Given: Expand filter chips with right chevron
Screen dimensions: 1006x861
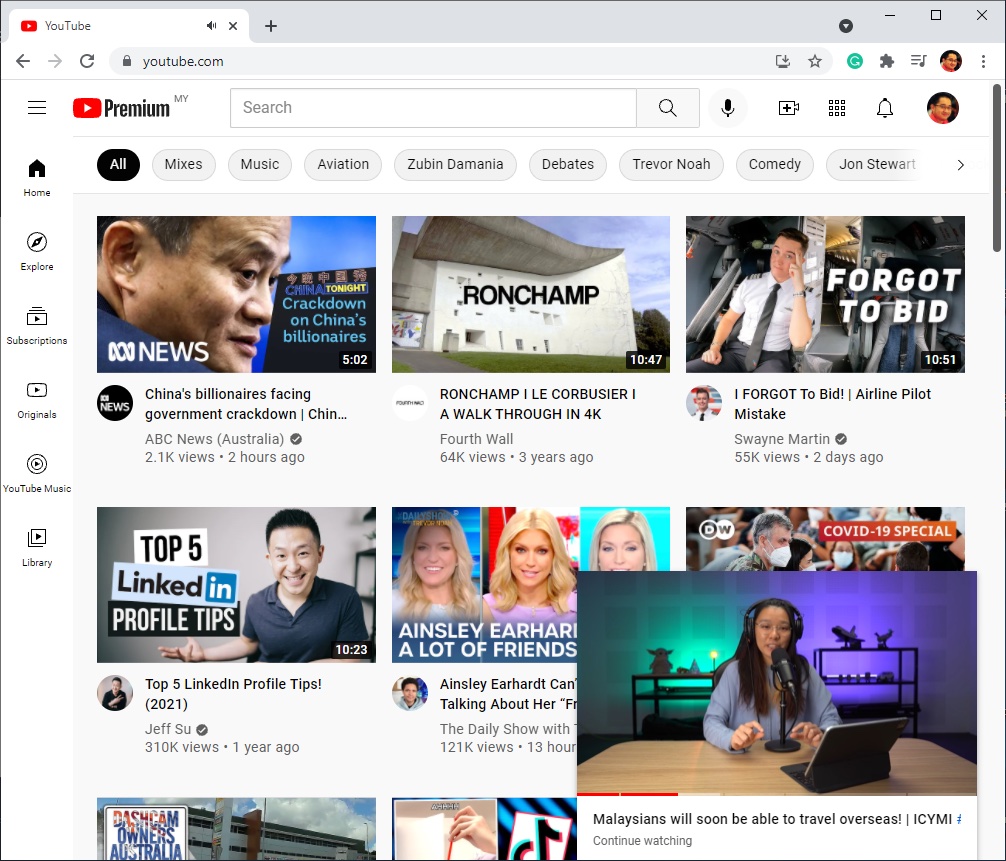Looking at the screenshot, I should (961, 164).
